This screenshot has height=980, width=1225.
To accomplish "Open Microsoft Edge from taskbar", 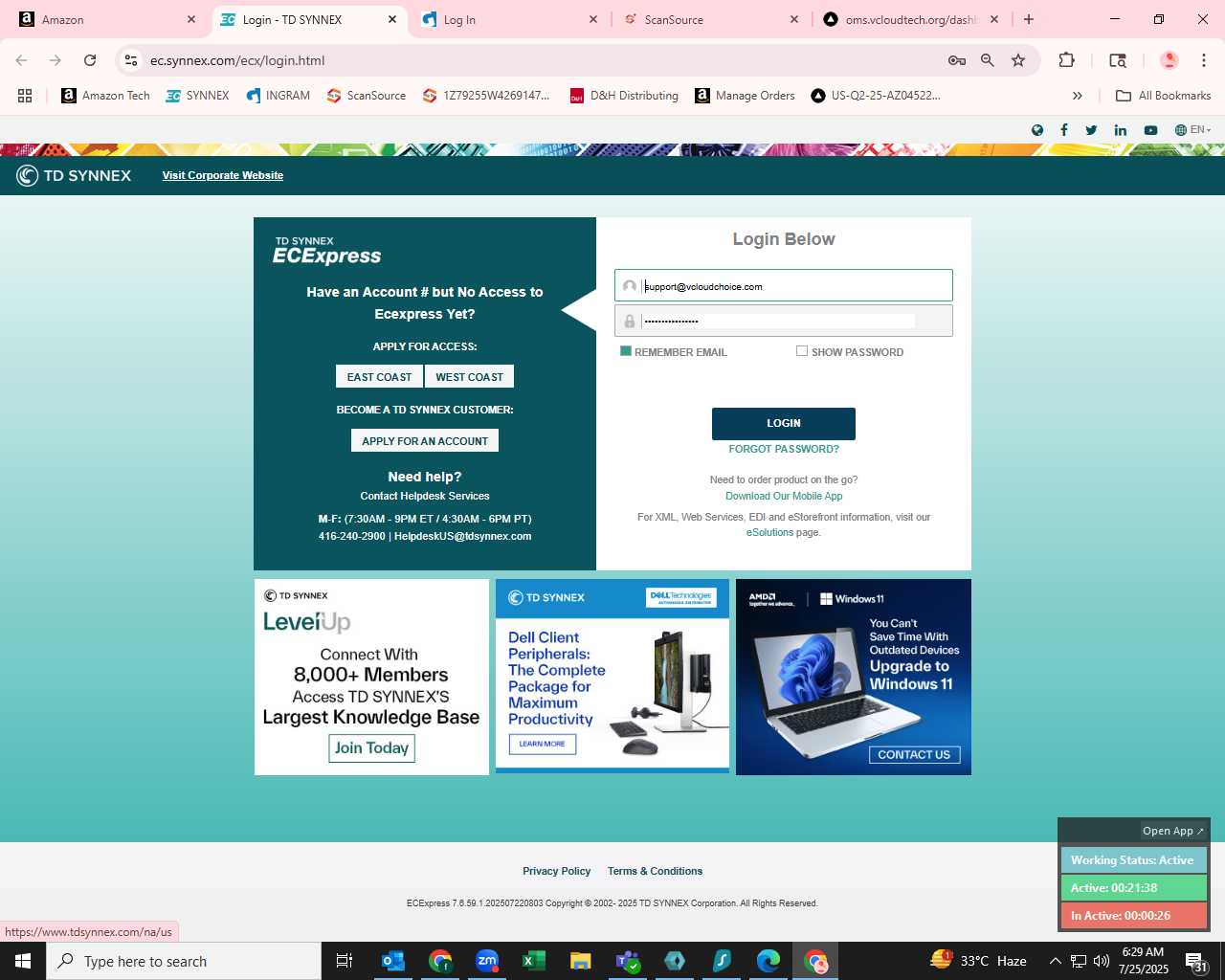I will (768, 961).
